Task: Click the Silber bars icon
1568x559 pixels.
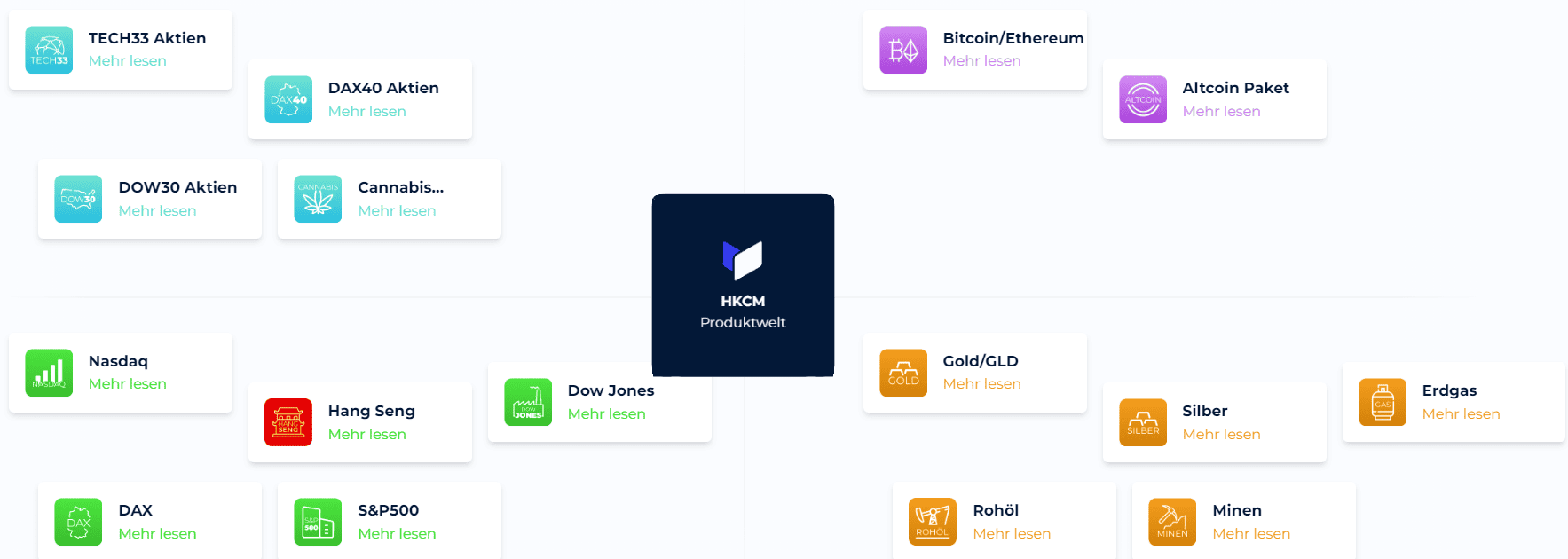Action: [x=1143, y=422]
